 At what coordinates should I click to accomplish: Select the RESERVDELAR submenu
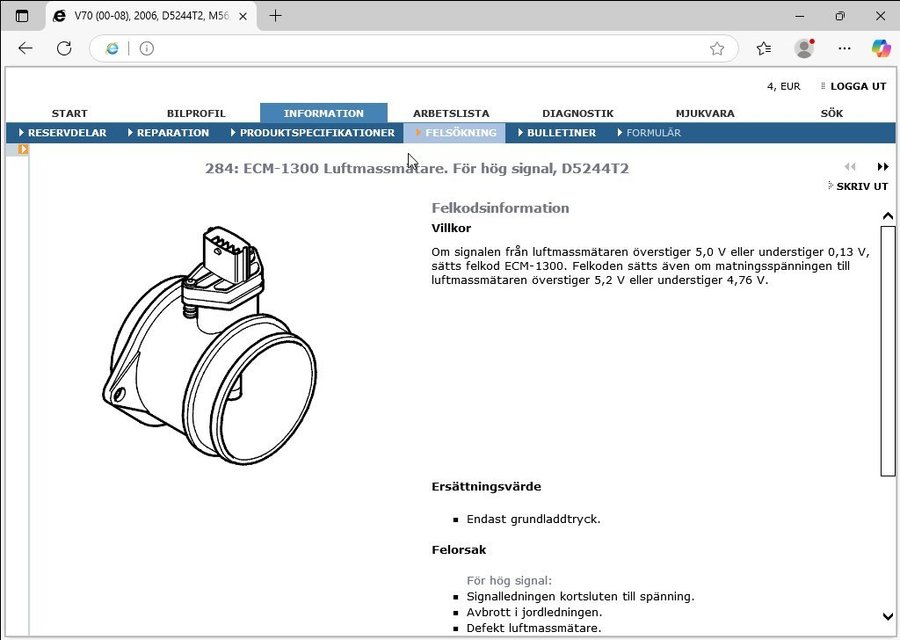[66, 133]
